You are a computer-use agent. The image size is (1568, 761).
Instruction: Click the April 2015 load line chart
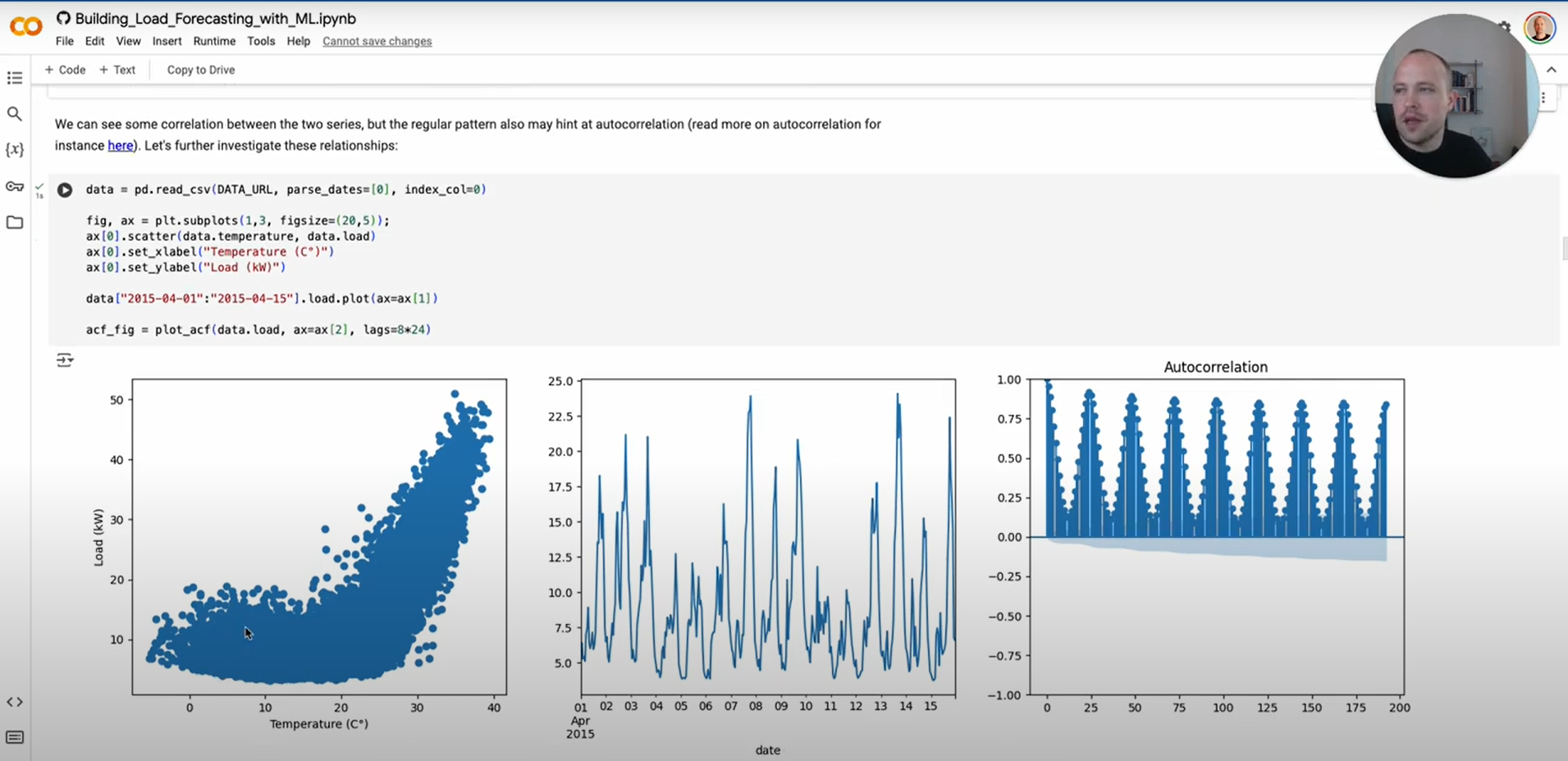(x=768, y=537)
